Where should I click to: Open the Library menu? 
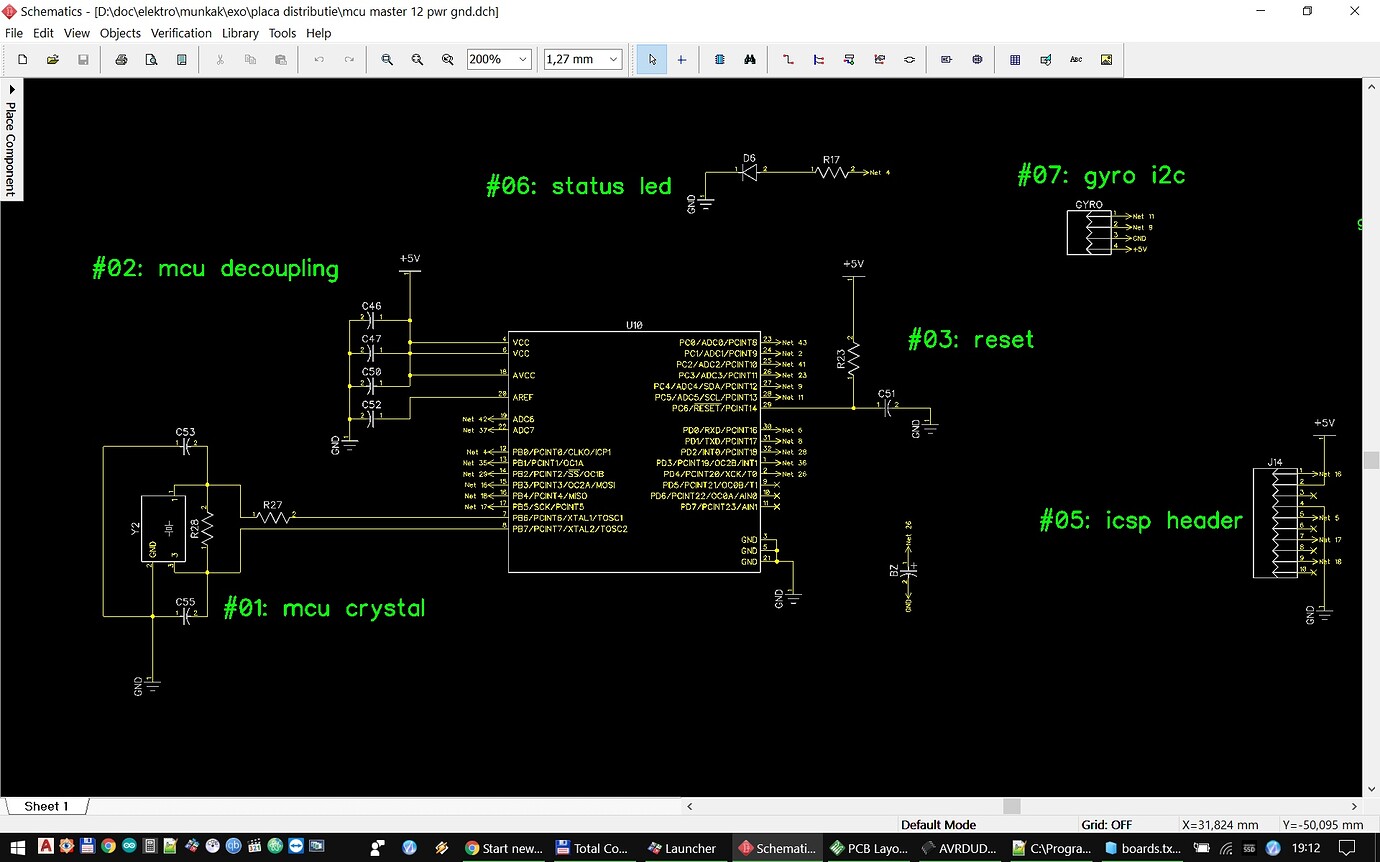[x=240, y=33]
